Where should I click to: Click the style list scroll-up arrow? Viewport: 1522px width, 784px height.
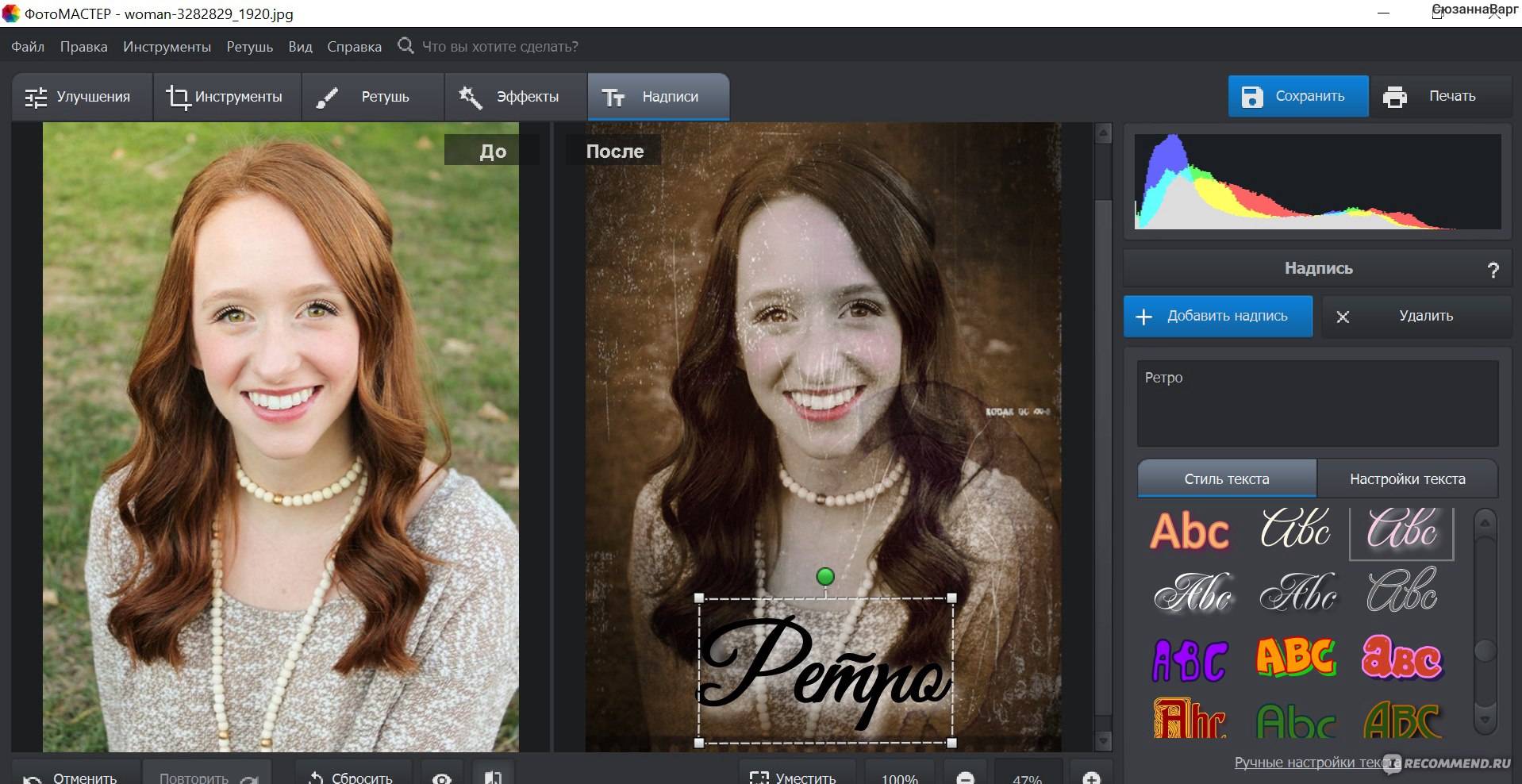(x=1485, y=524)
